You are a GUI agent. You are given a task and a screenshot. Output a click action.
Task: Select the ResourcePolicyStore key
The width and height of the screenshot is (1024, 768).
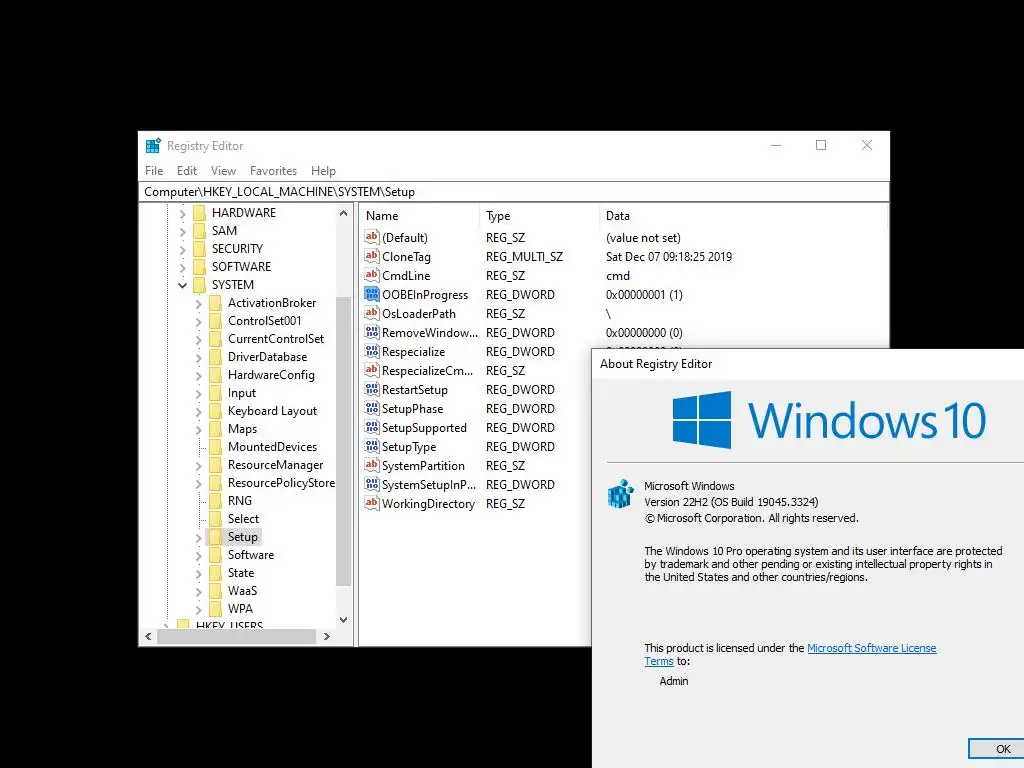pos(281,483)
